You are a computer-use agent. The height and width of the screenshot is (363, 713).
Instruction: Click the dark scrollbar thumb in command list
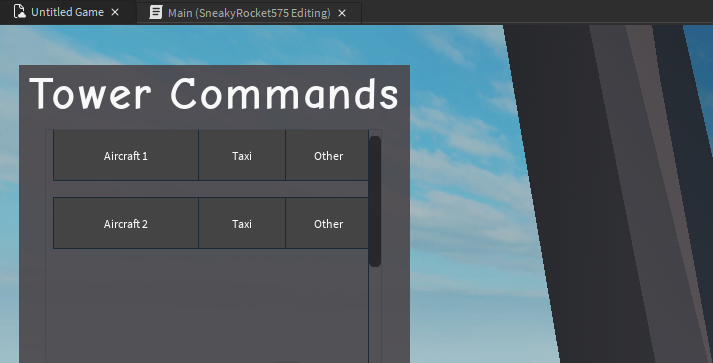click(x=375, y=201)
